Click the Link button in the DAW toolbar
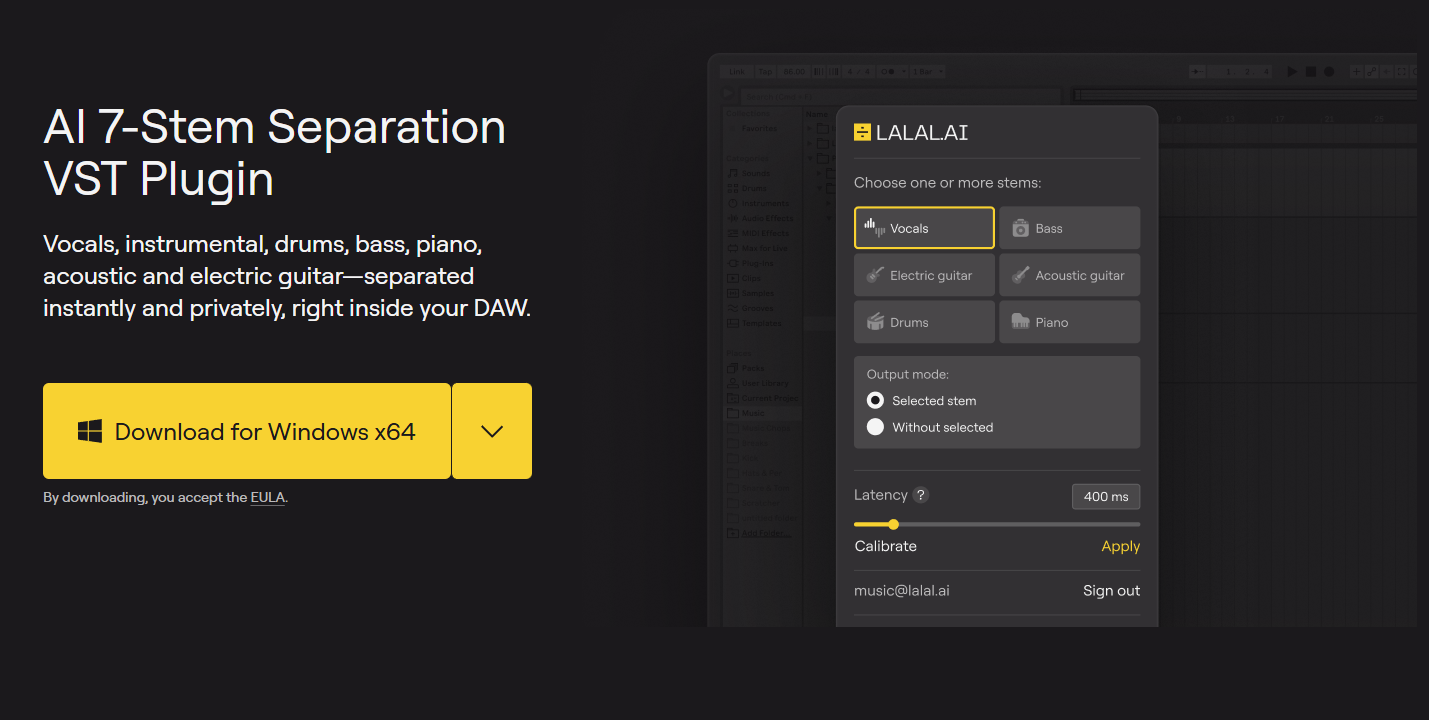Screen dimensions: 1429x720 pyautogui.click(x=737, y=72)
